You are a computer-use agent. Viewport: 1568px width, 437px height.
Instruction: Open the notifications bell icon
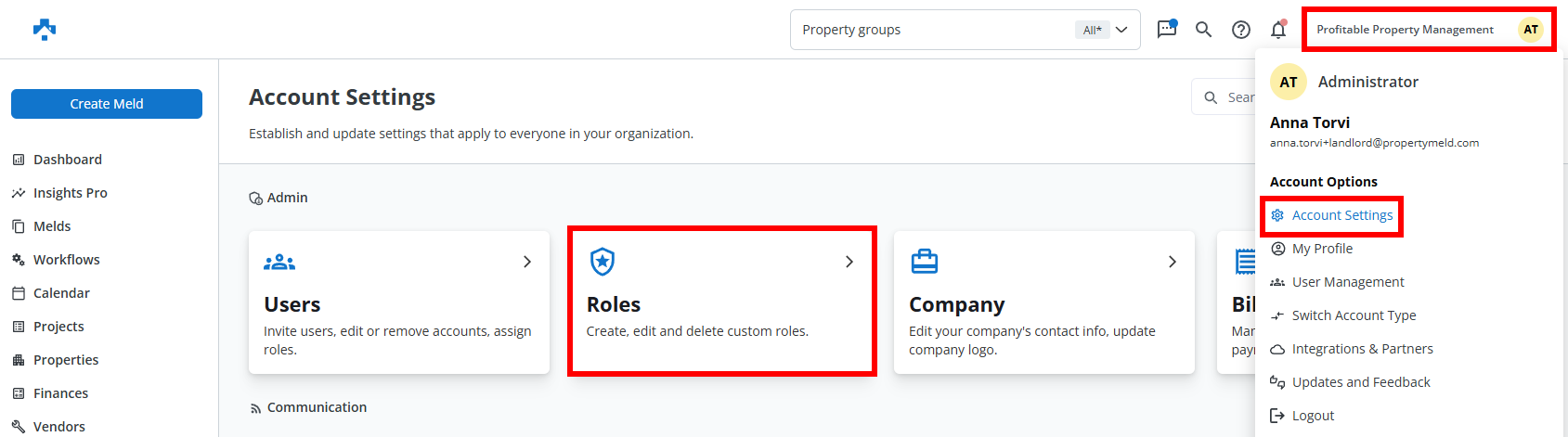click(1278, 30)
